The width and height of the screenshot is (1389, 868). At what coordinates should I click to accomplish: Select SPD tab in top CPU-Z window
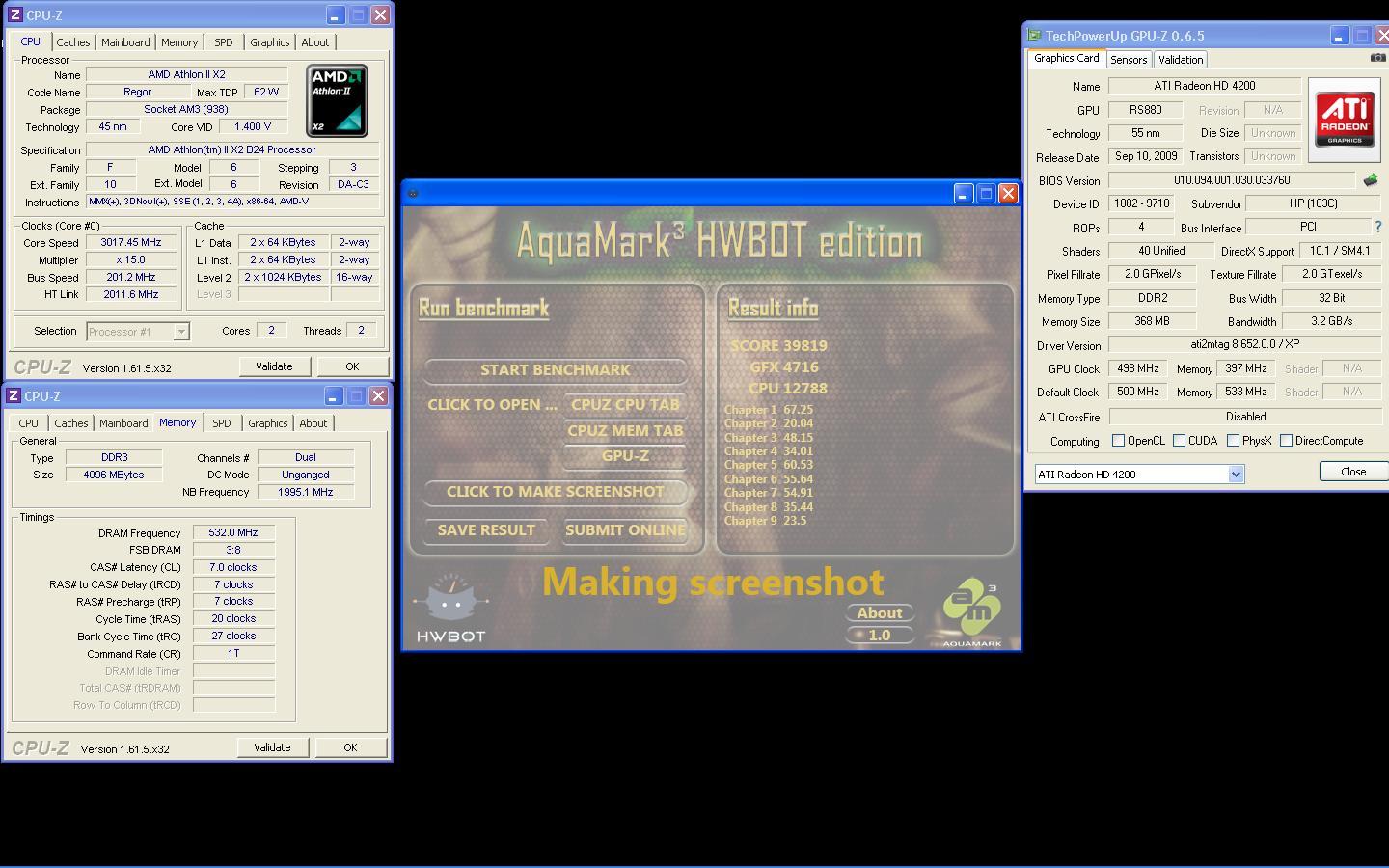click(x=224, y=42)
